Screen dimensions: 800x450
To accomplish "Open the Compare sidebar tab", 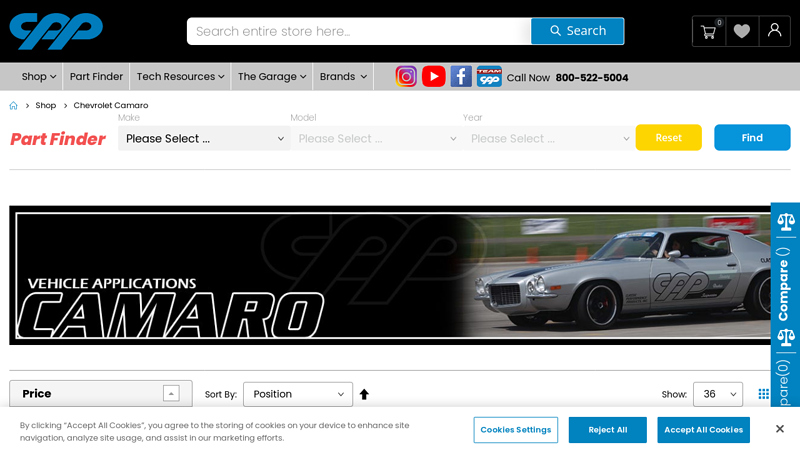I will 785,286.
